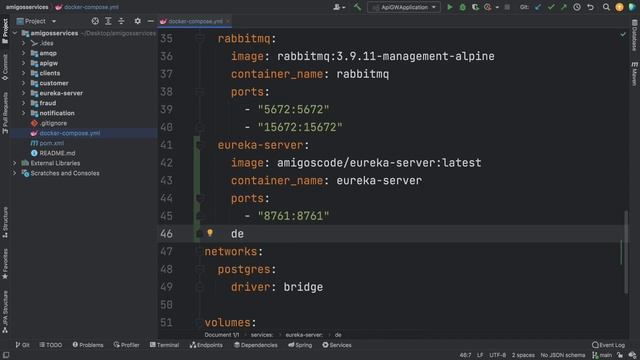Open the code-with-me user icon dropdown
The height and width of the screenshot is (360, 640).
coord(339,7)
